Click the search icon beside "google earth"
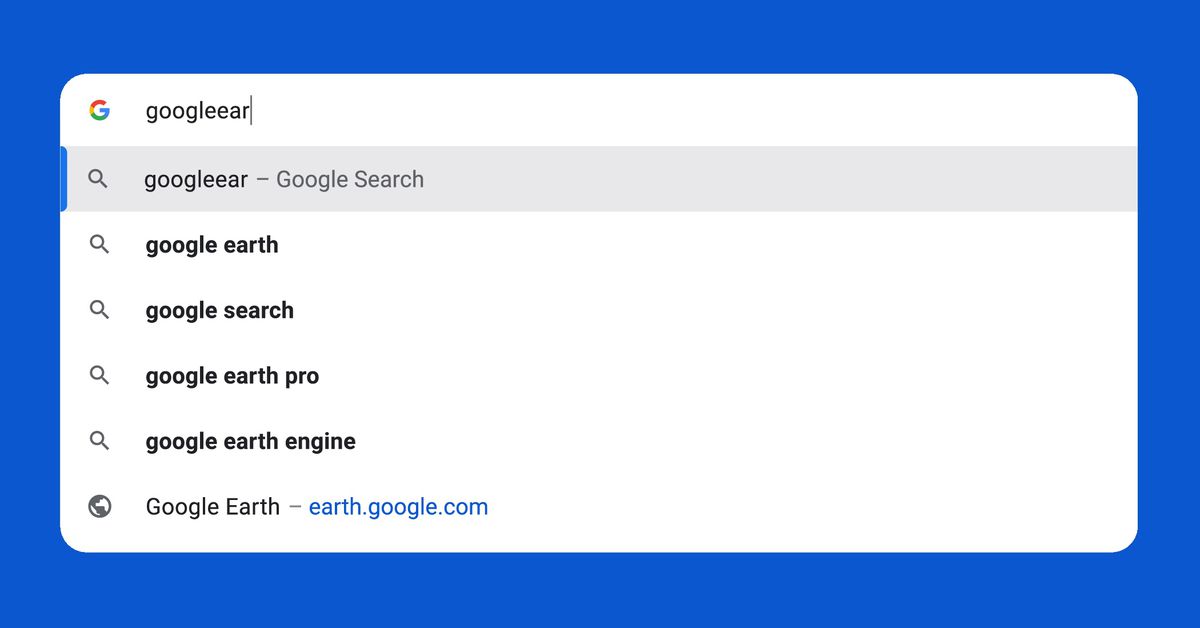Viewport: 1200px width, 628px height. tap(99, 244)
